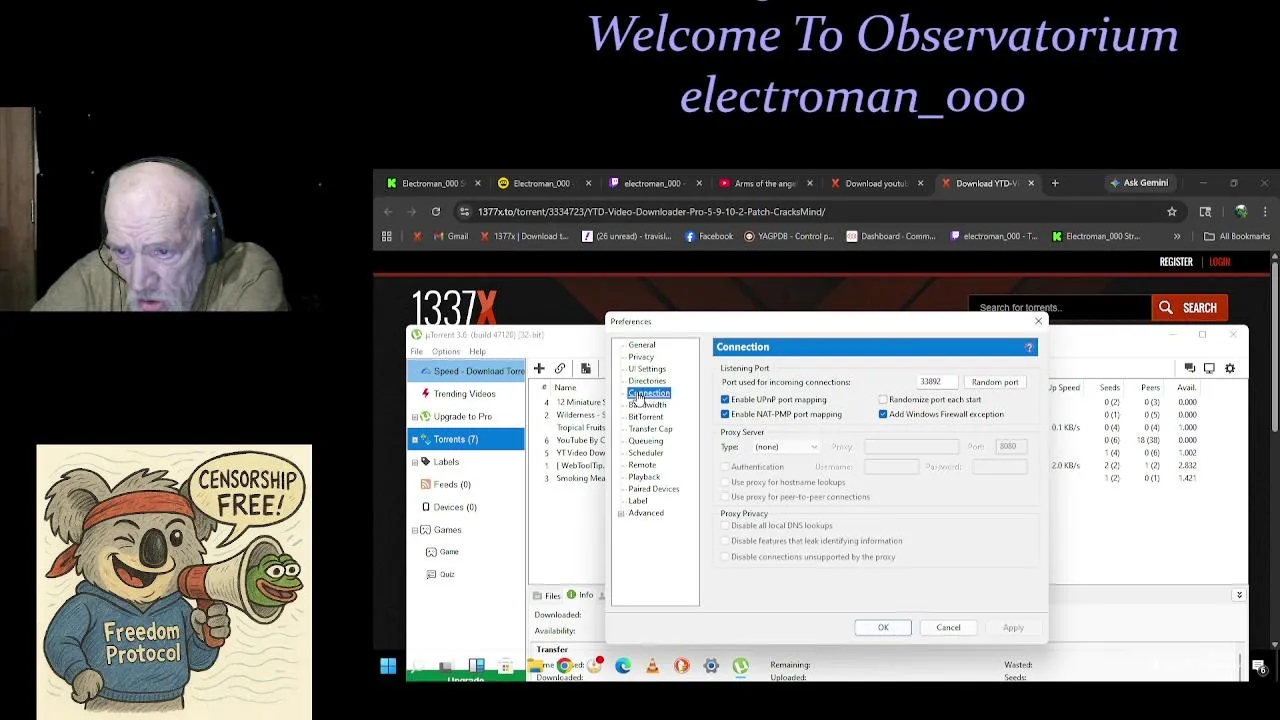Click the Chrome apps grid icon in bookmarks bar

[387, 236]
